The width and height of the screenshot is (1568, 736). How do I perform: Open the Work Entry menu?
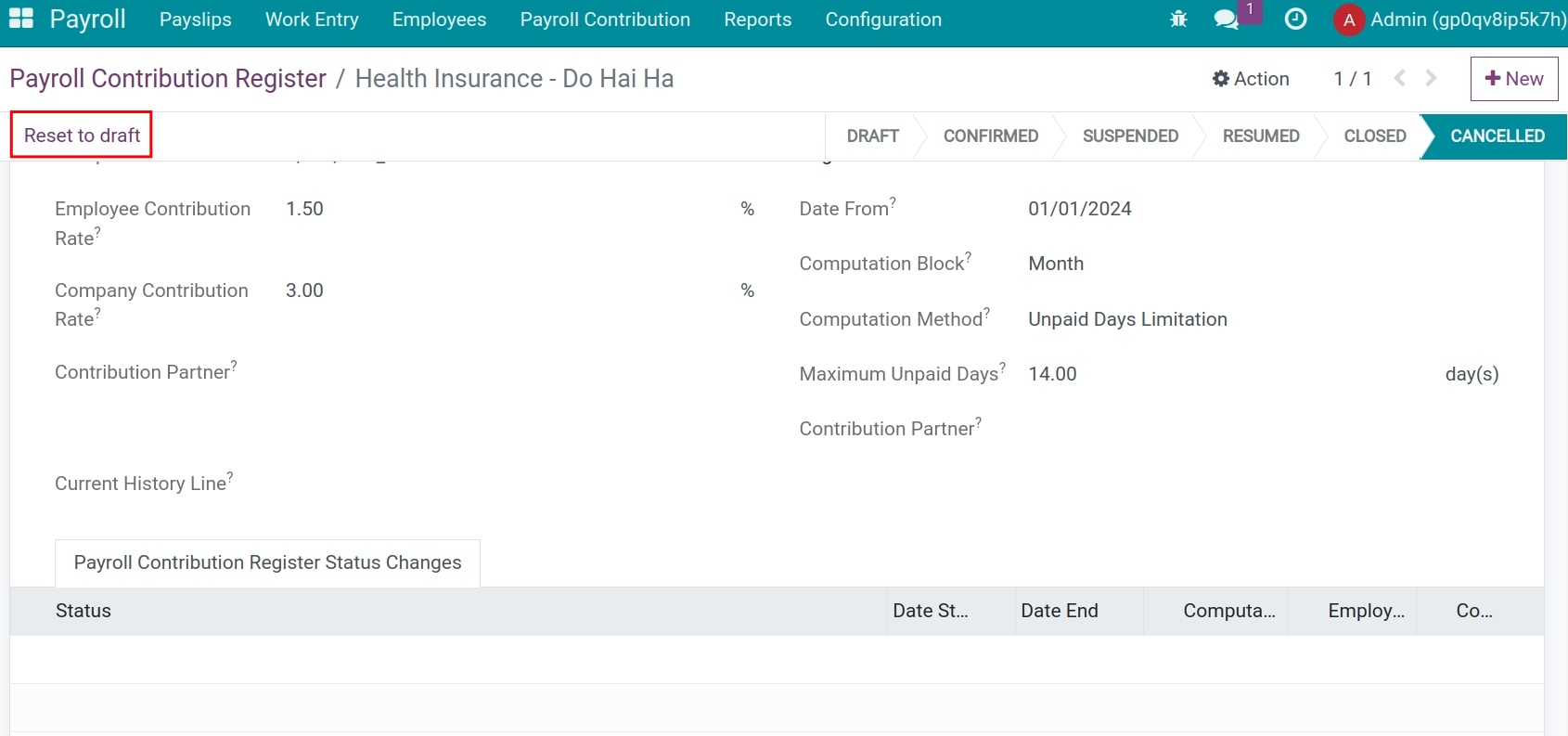click(312, 19)
